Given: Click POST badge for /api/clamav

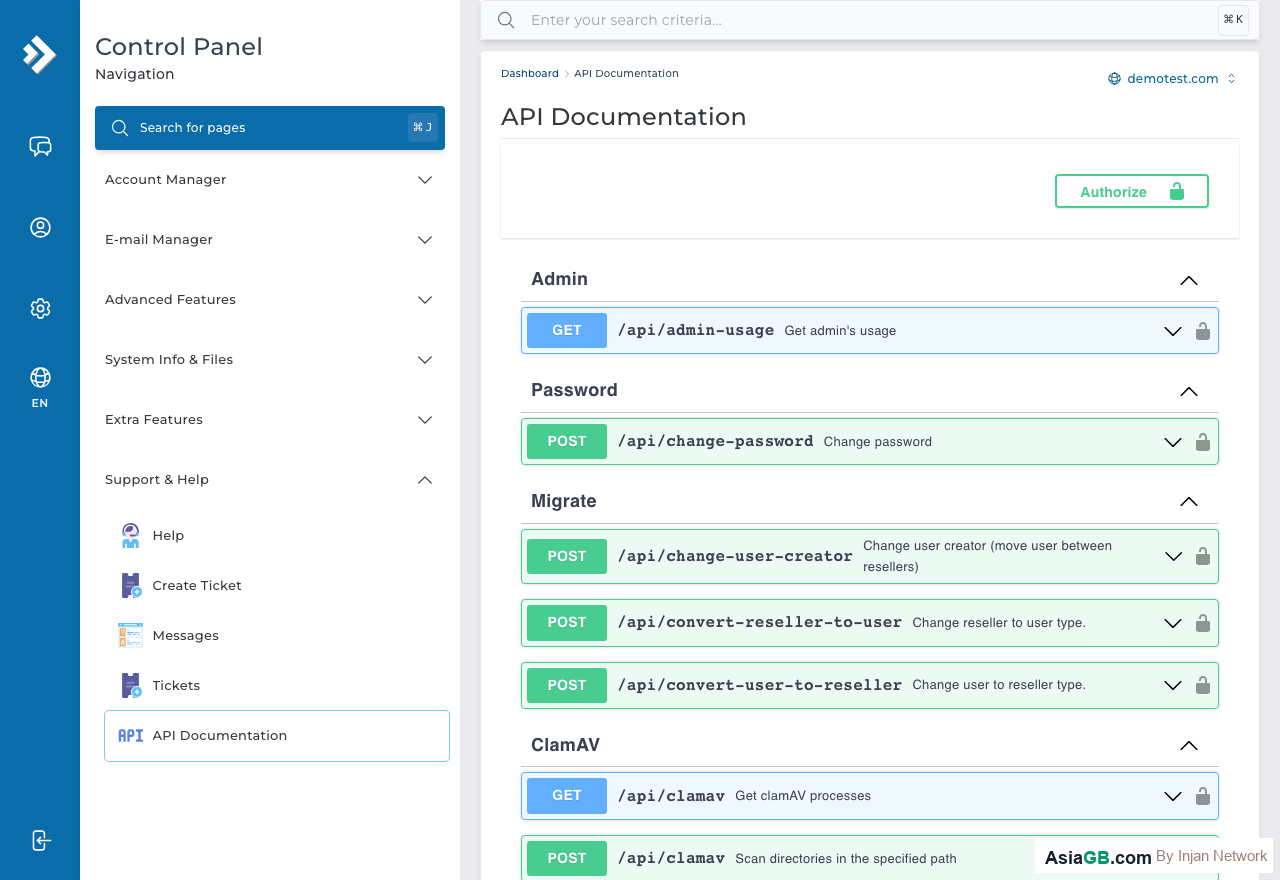Looking at the screenshot, I should 567,858.
